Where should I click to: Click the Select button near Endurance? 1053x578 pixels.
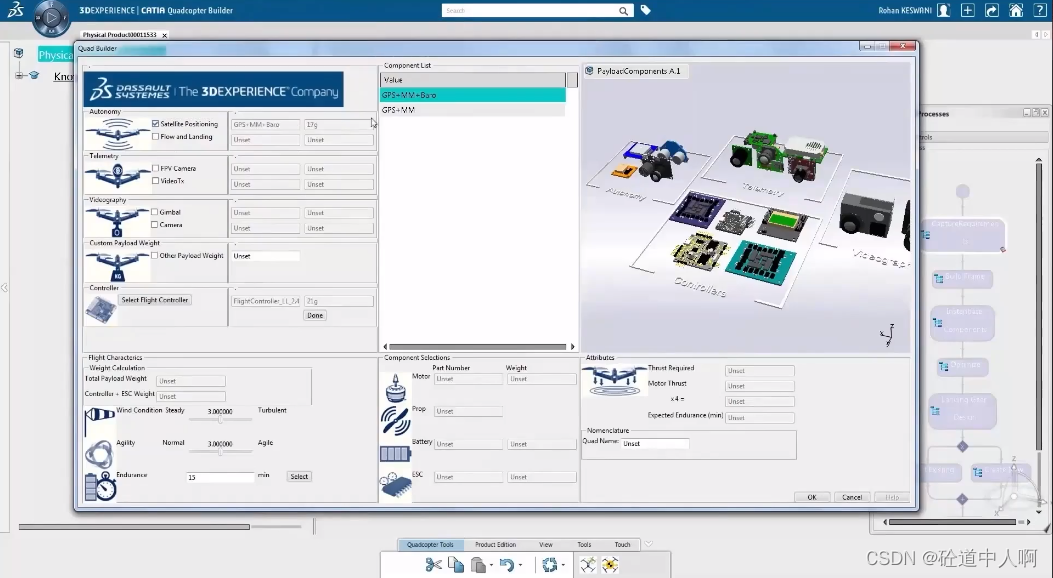click(x=299, y=477)
